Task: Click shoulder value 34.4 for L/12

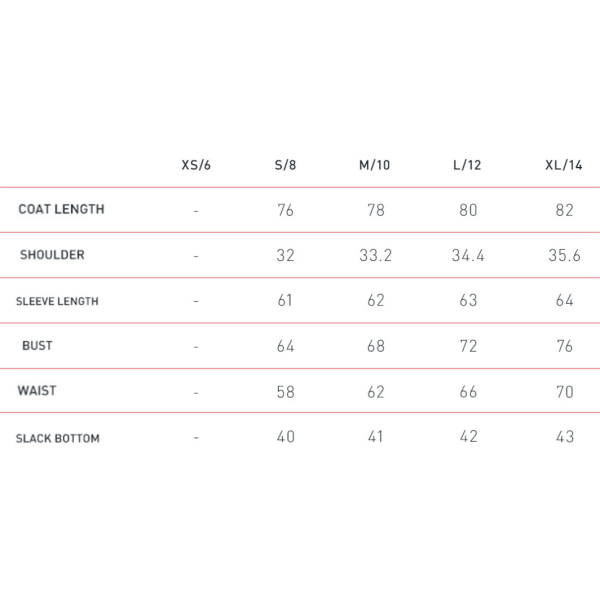Action: click(x=468, y=255)
